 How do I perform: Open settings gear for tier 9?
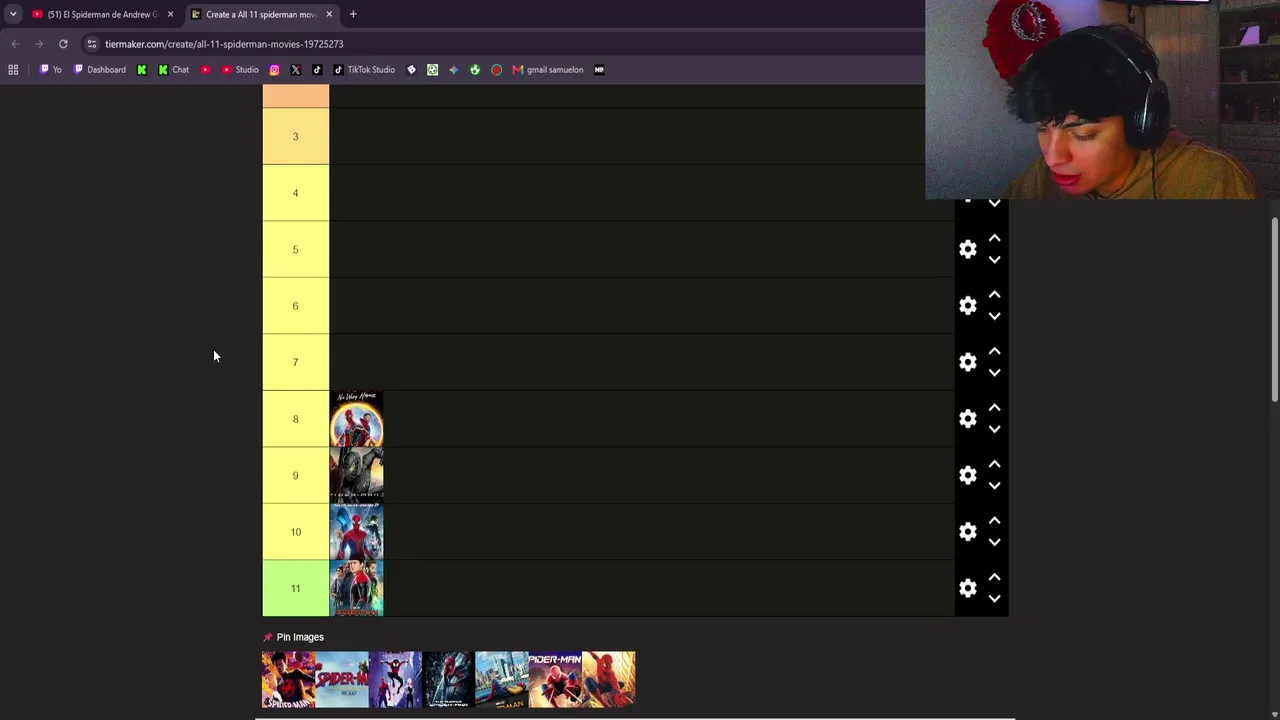click(967, 475)
